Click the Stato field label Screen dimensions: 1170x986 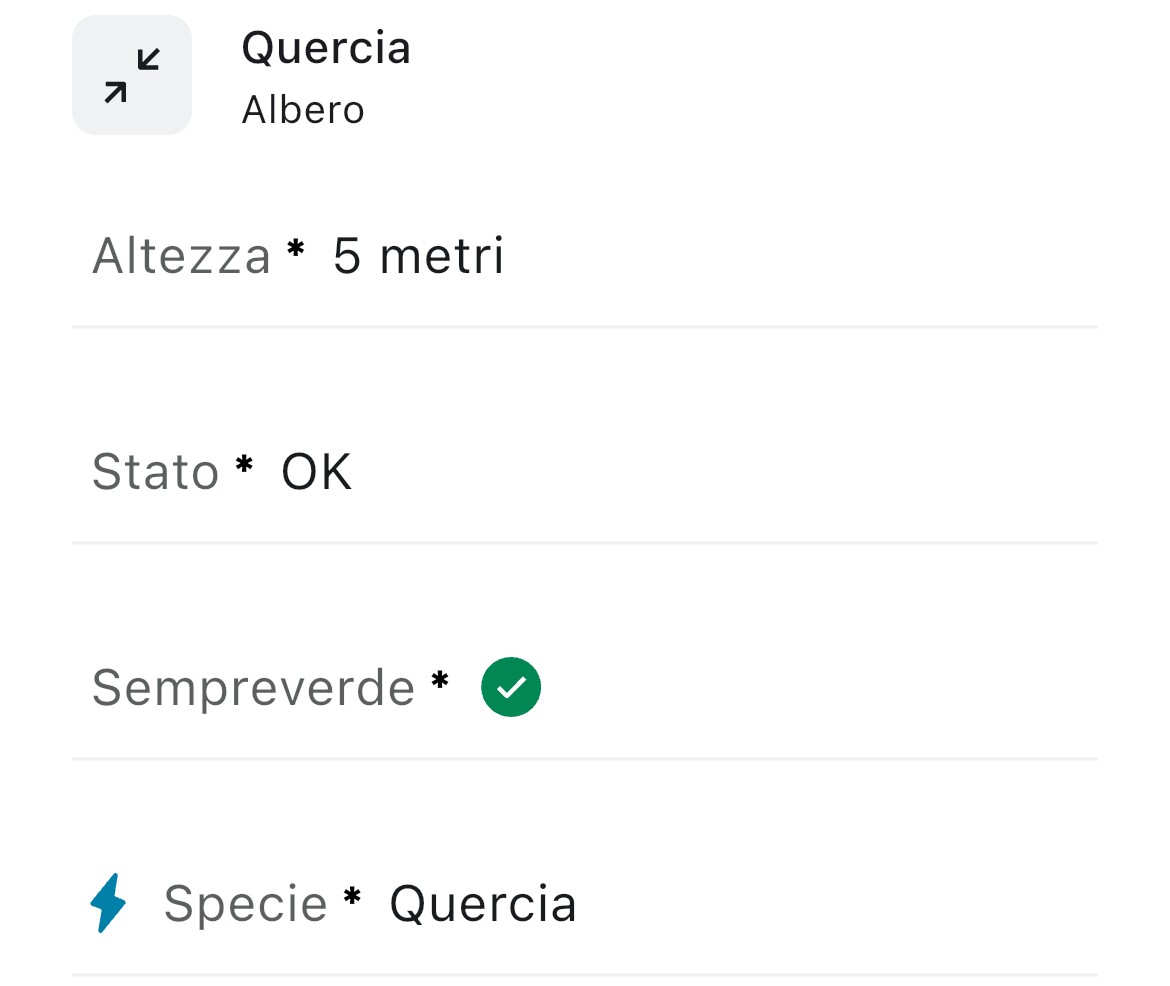[x=155, y=472]
